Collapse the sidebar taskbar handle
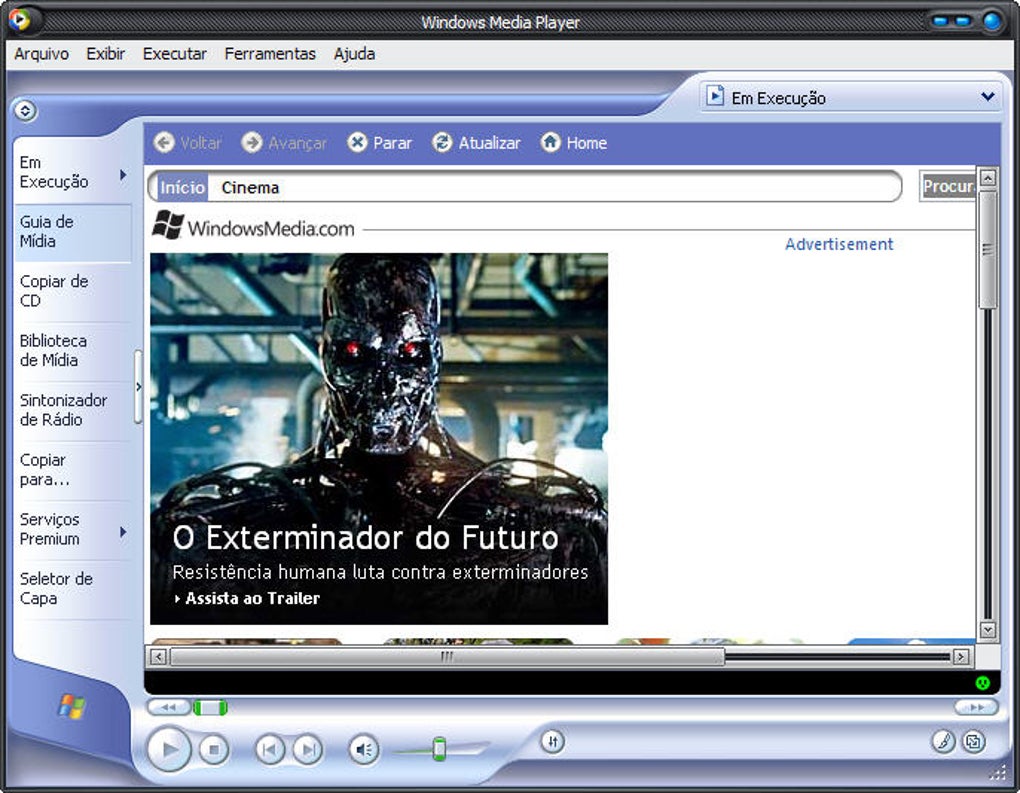Viewport: 1020px width, 793px height. tap(138, 386)
